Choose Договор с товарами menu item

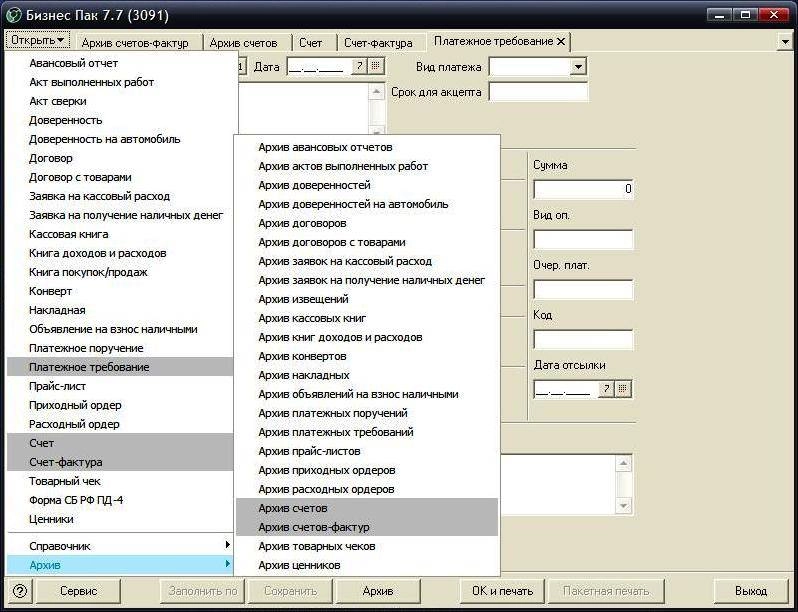pyautogui.click(x=120, y=177)
